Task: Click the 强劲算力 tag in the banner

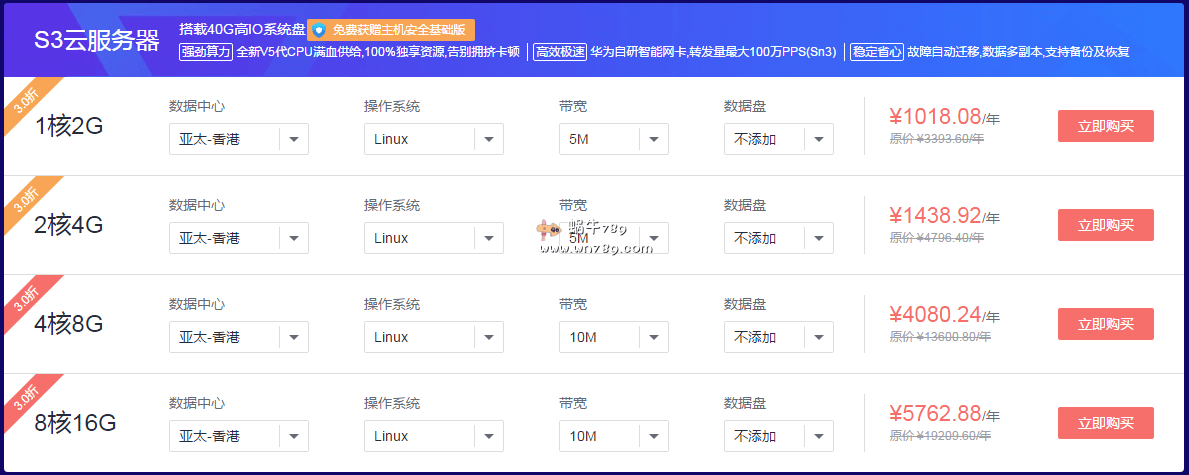Action: pos(205,52)
